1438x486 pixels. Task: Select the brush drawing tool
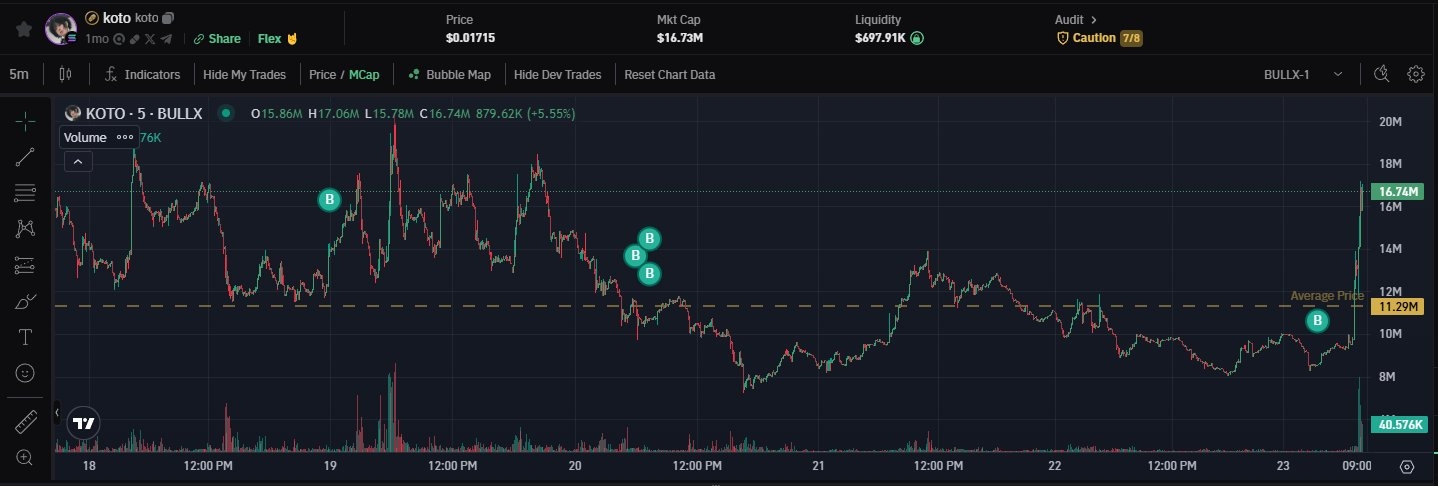(26, 301)
